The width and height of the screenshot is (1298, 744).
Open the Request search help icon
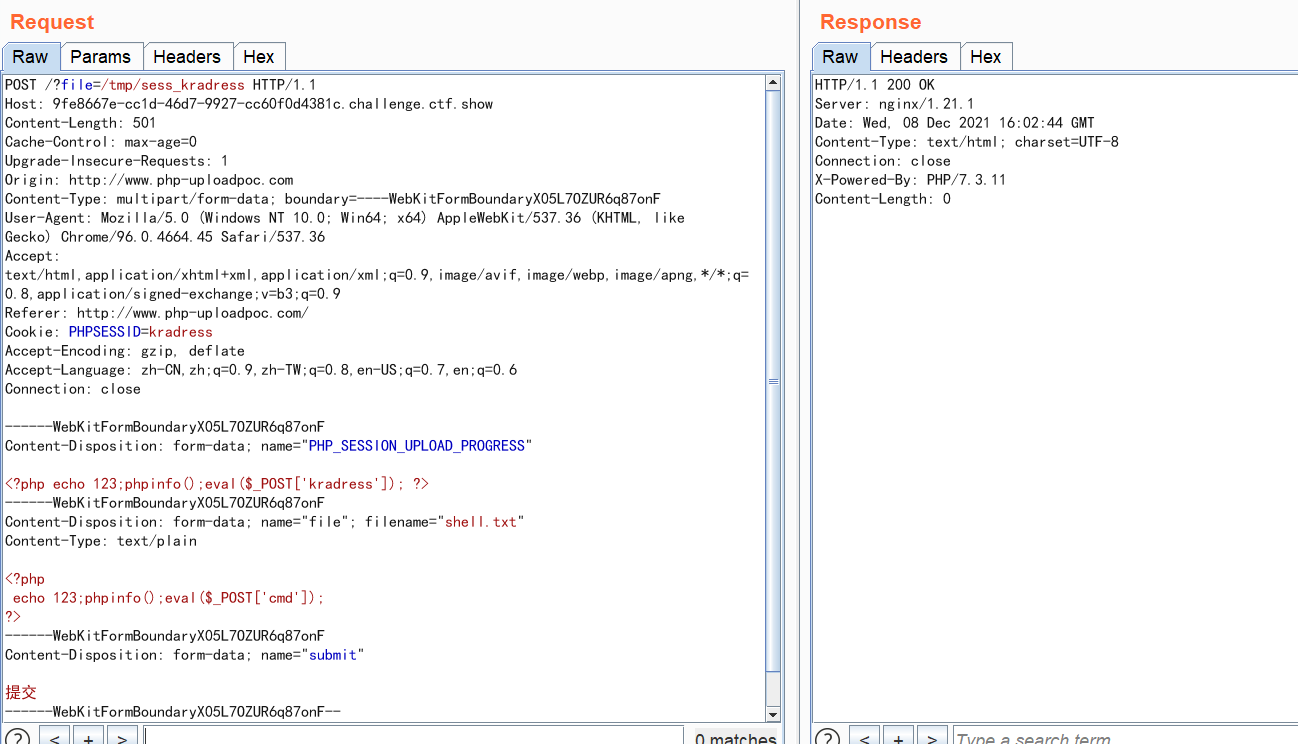(x=17, y=739)
